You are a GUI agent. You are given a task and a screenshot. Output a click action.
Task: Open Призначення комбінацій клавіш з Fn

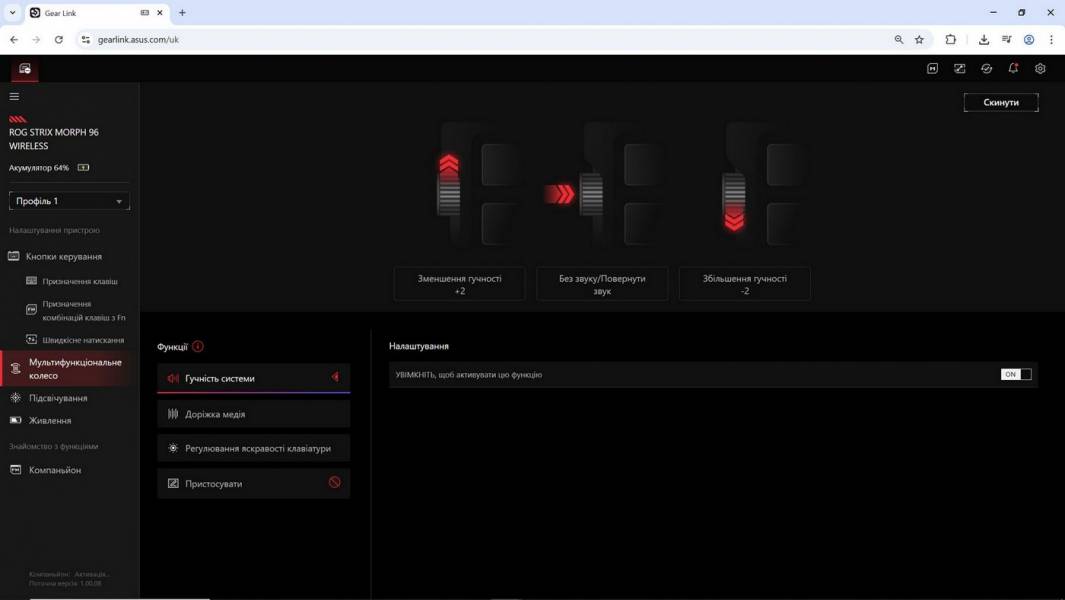(84, 311)
